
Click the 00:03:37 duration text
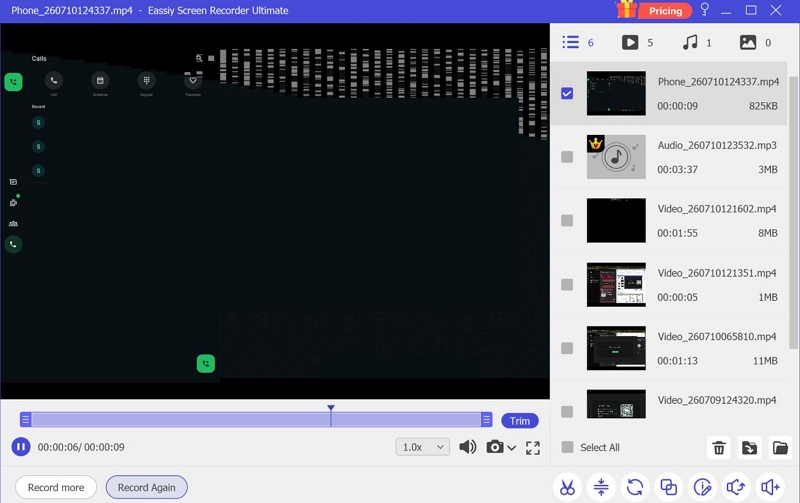tap(677, 169)
